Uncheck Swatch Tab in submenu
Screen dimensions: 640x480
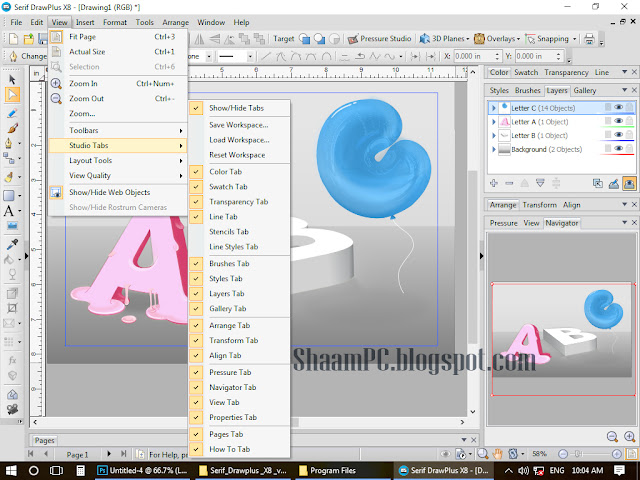239,187
